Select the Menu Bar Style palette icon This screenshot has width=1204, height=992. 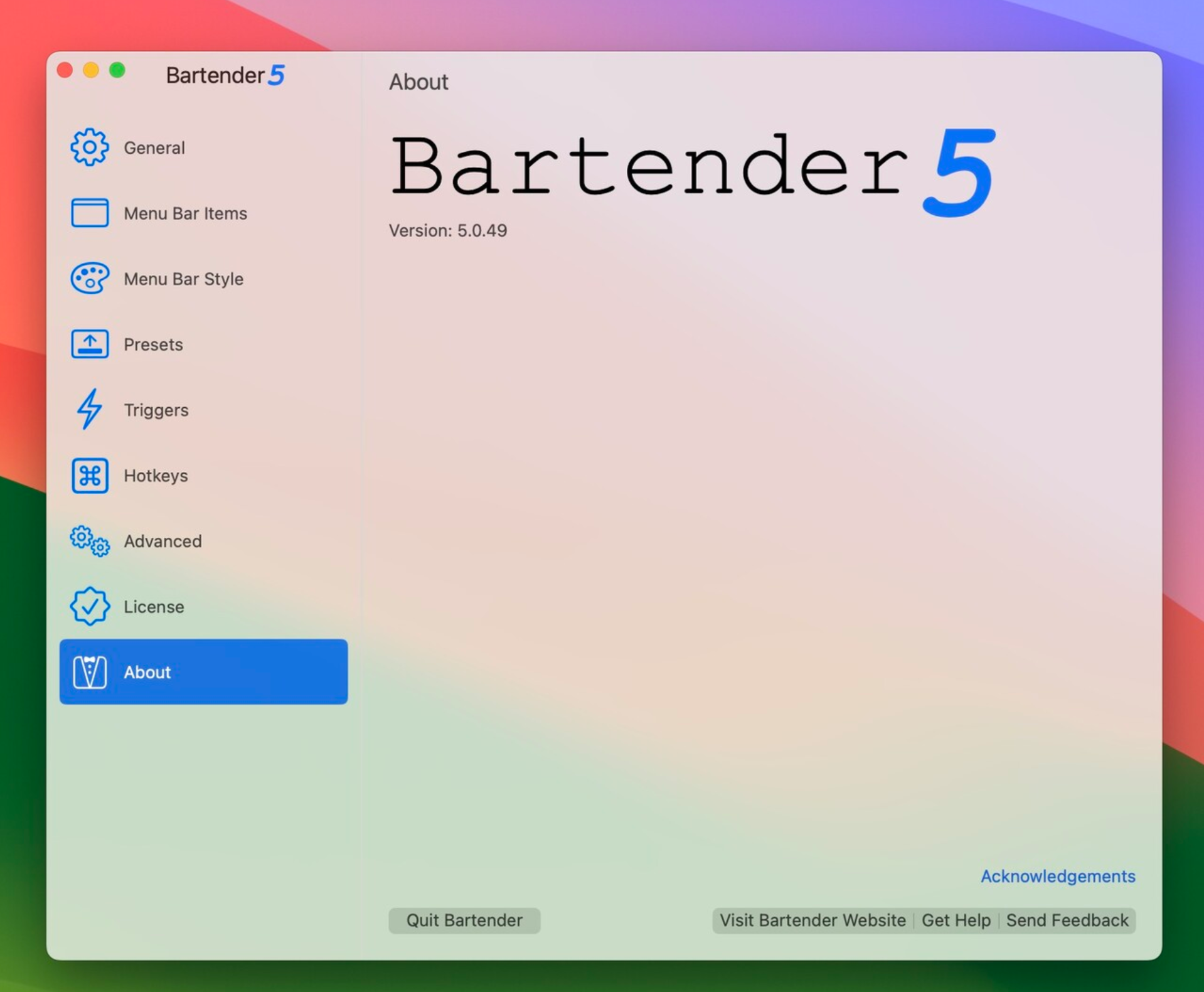pos(90,278)
